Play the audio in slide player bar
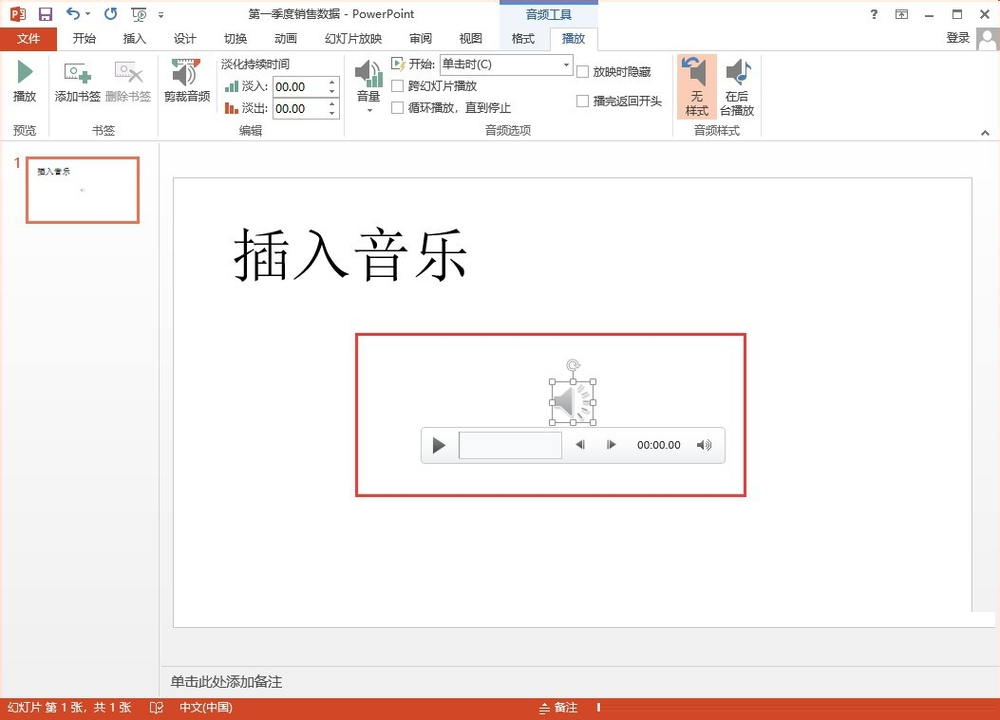The image size is (1000, 720). [x=438, y=445]
